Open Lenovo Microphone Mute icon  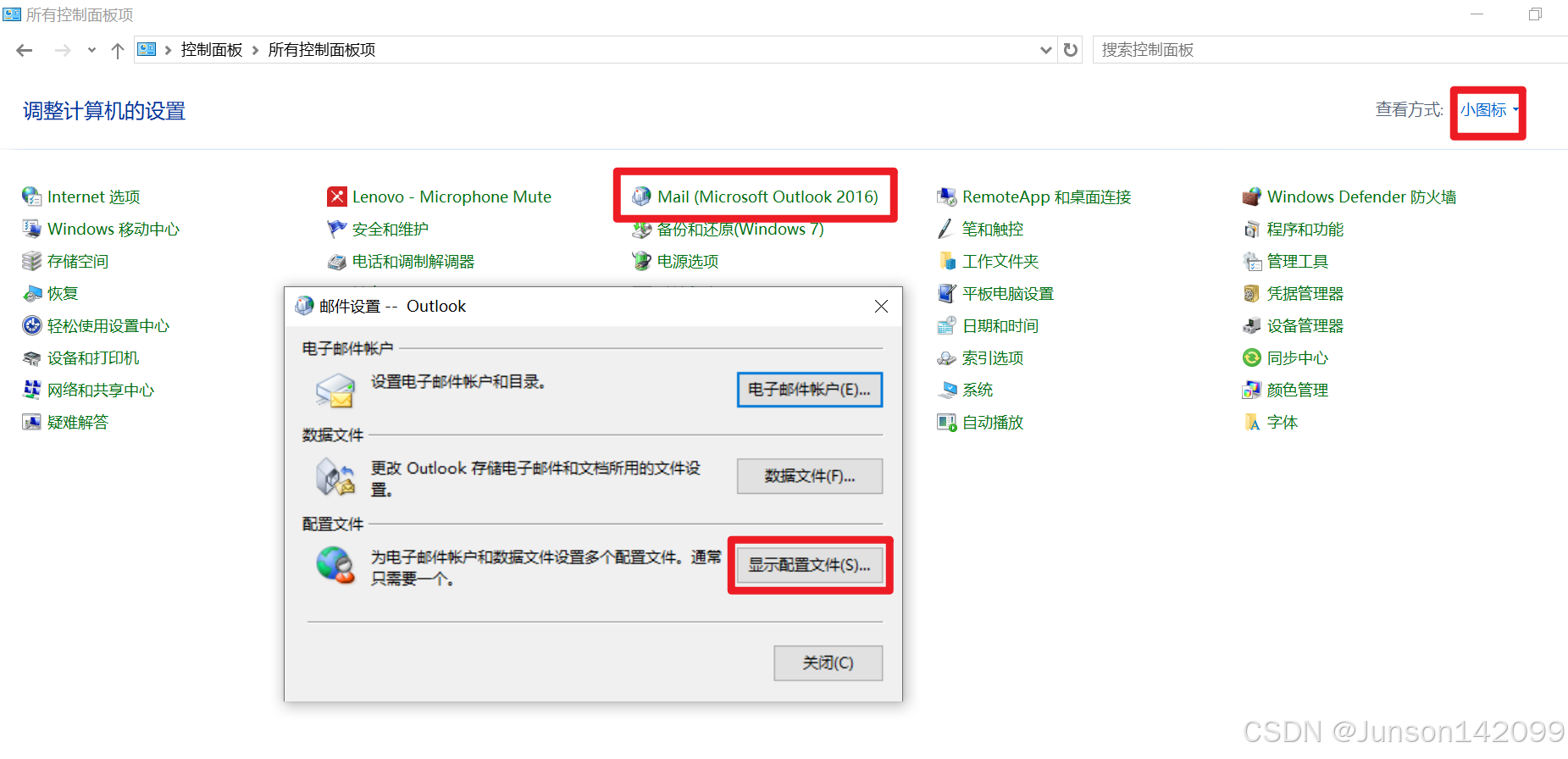(336, 197)
